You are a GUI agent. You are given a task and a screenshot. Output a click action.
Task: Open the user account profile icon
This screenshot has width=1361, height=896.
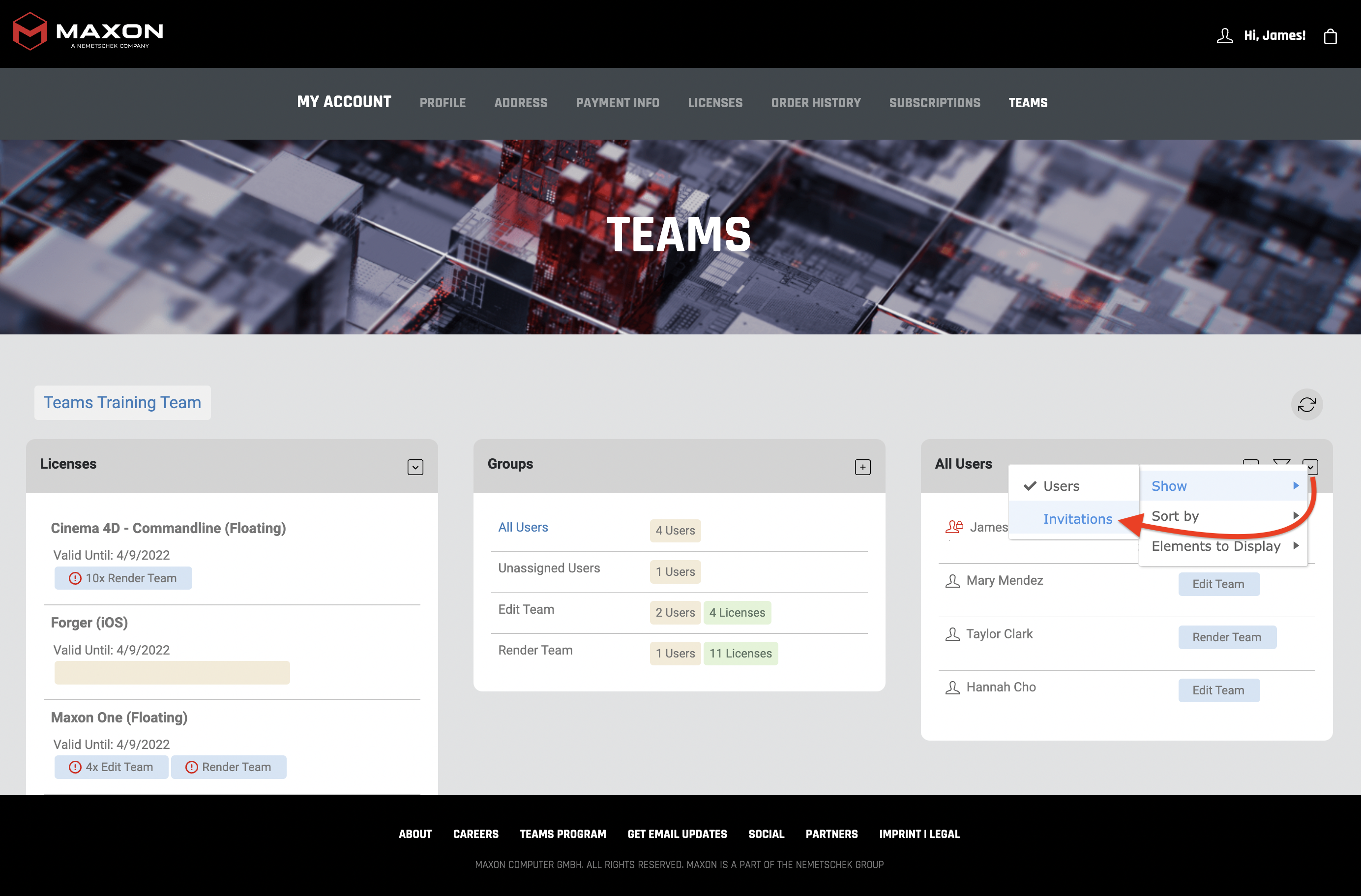[1224, 35]
